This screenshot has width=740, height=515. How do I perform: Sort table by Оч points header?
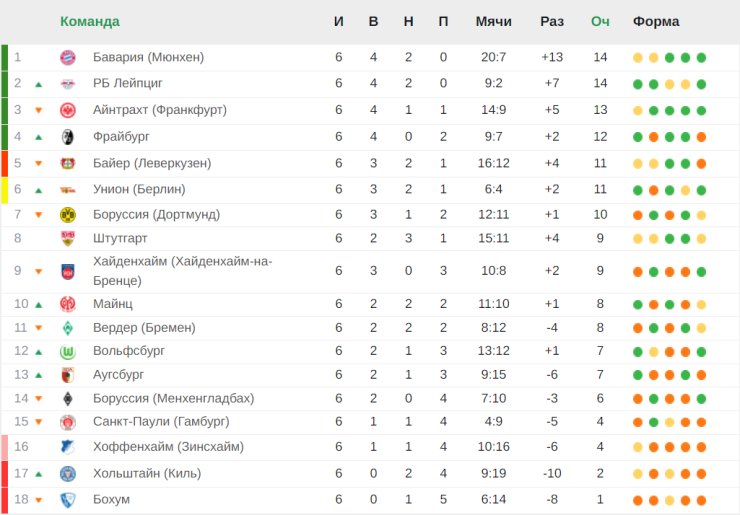pyautogui.click(x=600, y=22)
